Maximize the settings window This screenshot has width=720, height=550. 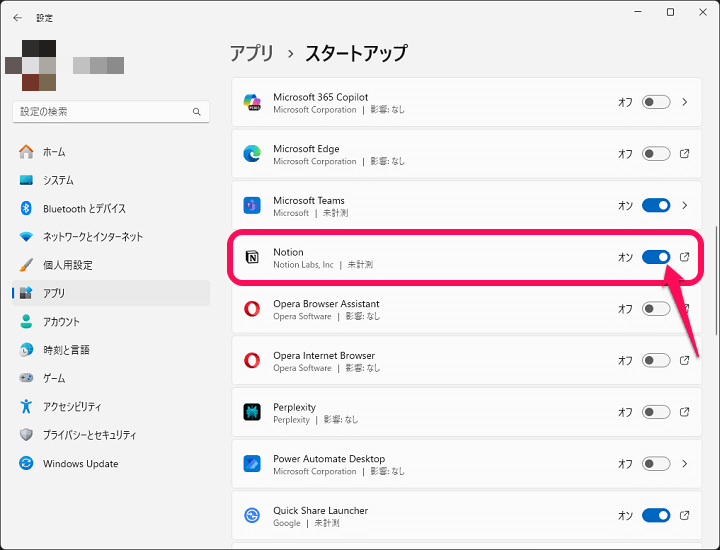pyautogui.click(x=670, y=12)
